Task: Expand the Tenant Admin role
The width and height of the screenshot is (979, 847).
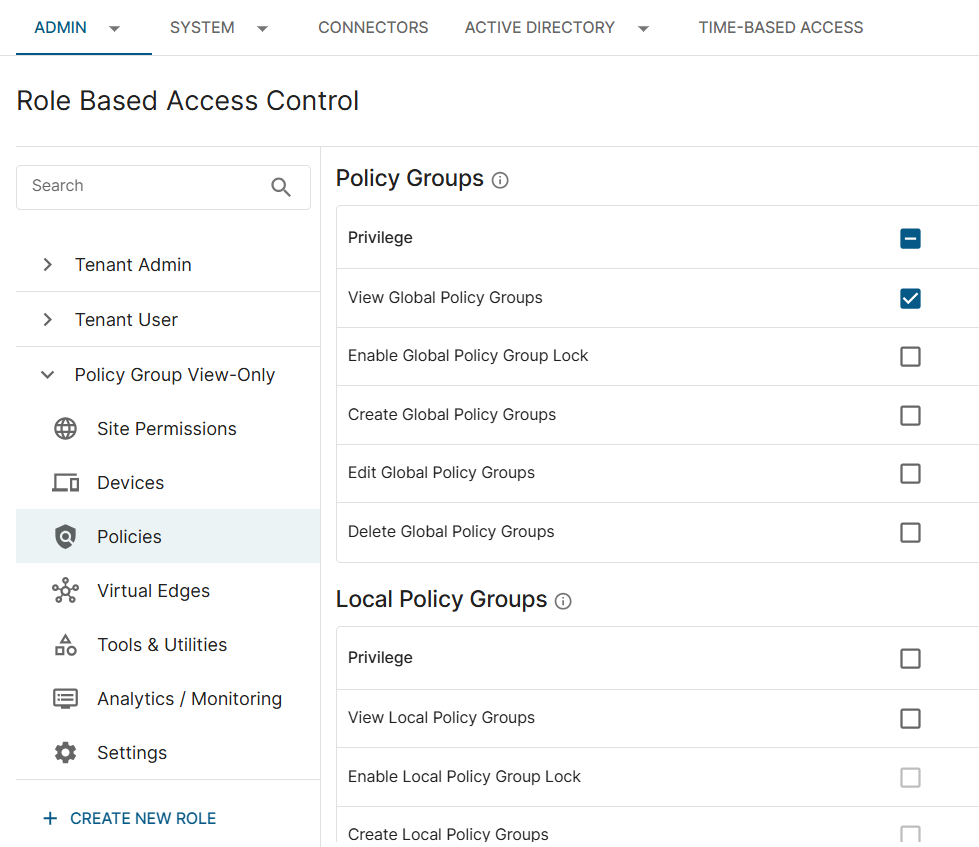Action: pos(47,265)
